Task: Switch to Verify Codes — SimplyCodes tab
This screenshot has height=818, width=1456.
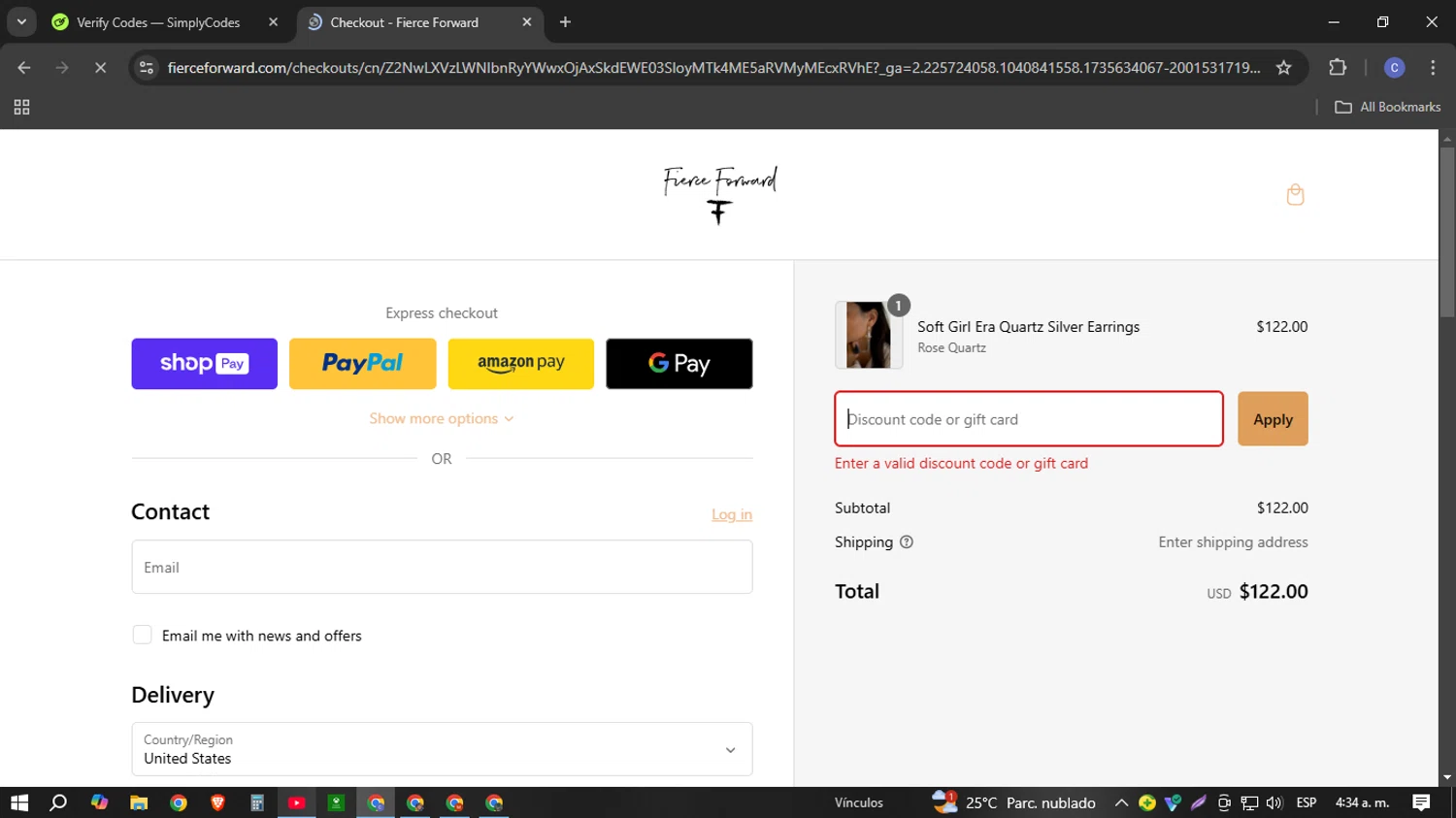Action: [158, 22]
